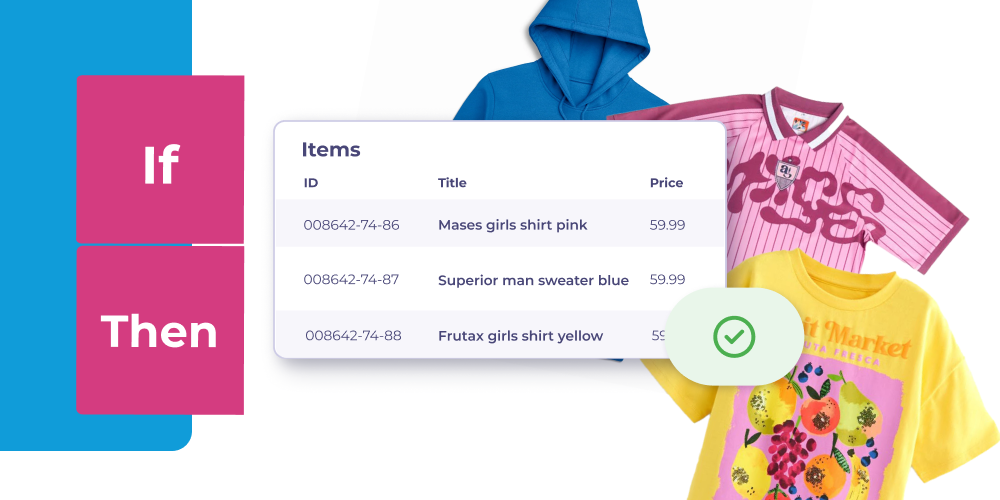Select the pink "Then" block
Viewport: 1000px width, 500px height.
[x=160, y=330]
